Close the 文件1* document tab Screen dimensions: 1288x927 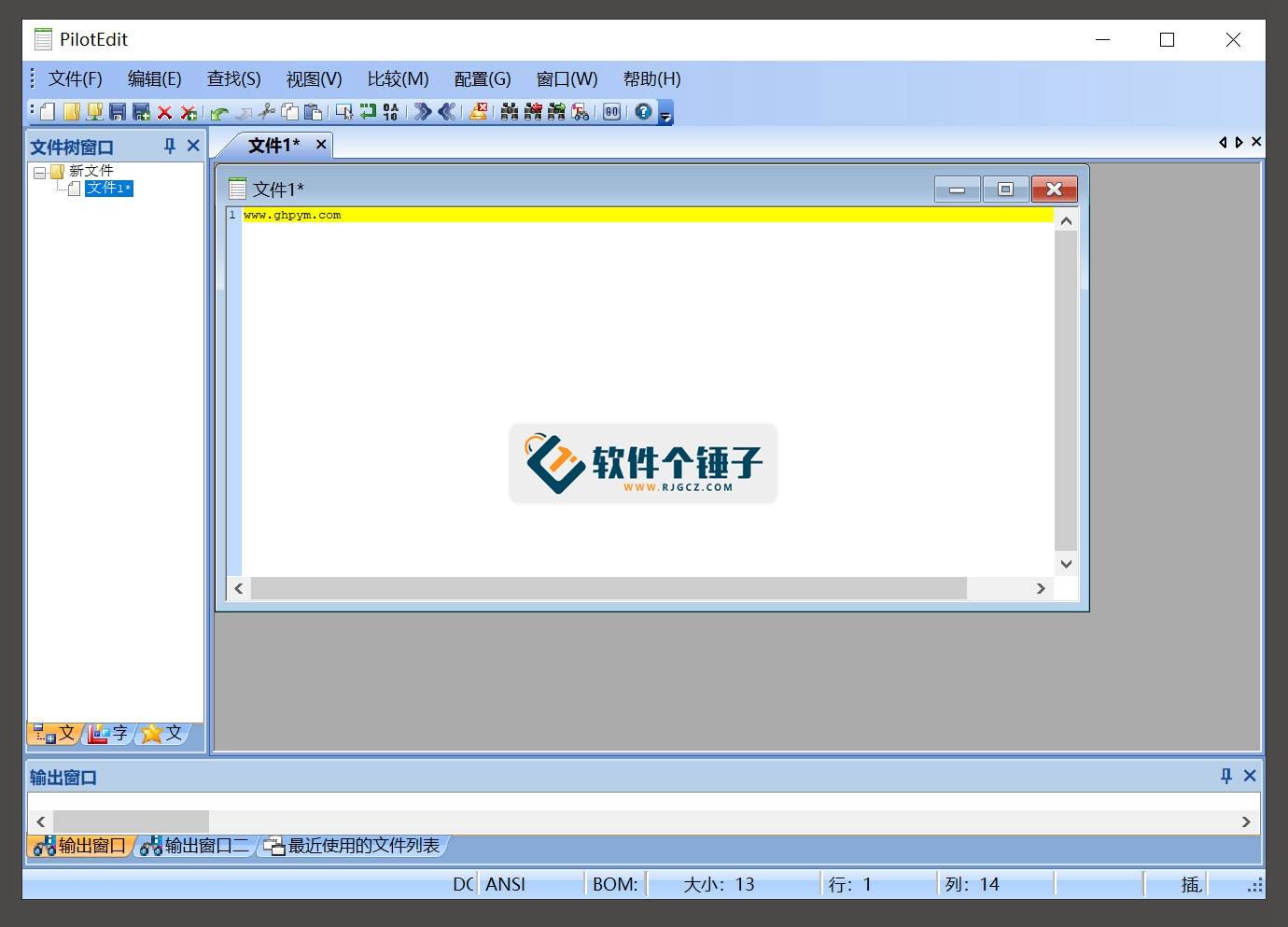[x=321, y=144]
